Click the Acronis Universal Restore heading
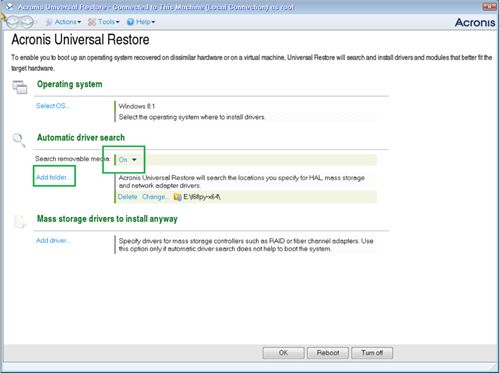The height and width of the screenshot is (373, 500). click(x=80, y=39)
